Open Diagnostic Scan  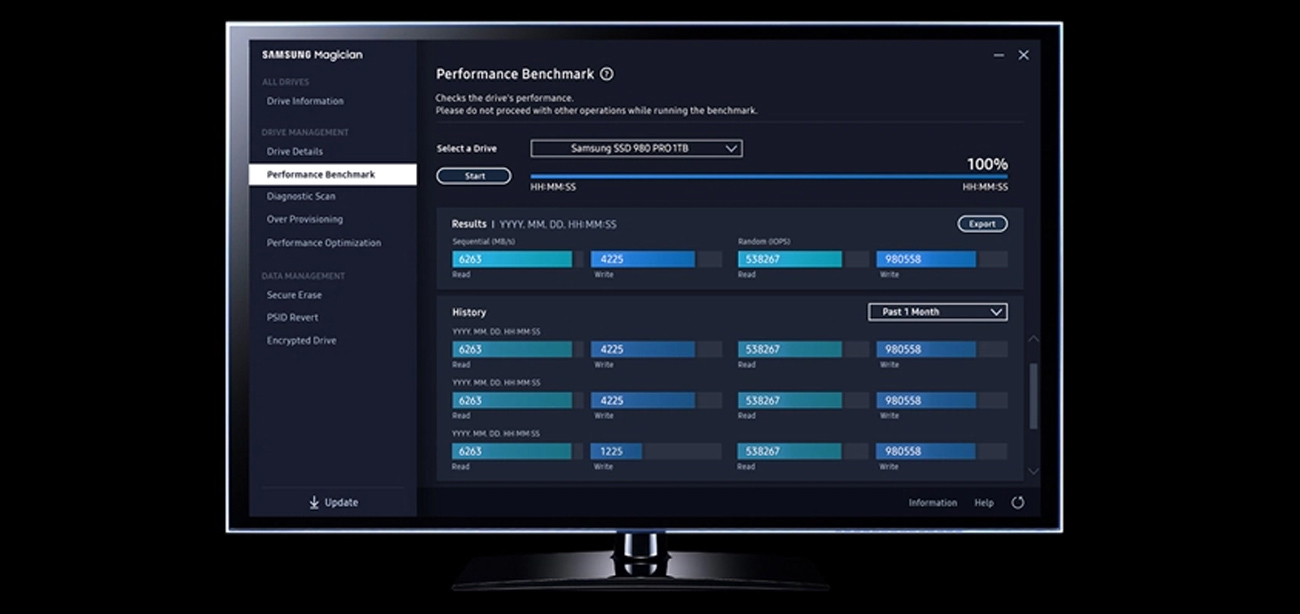(x=301, y=196)
